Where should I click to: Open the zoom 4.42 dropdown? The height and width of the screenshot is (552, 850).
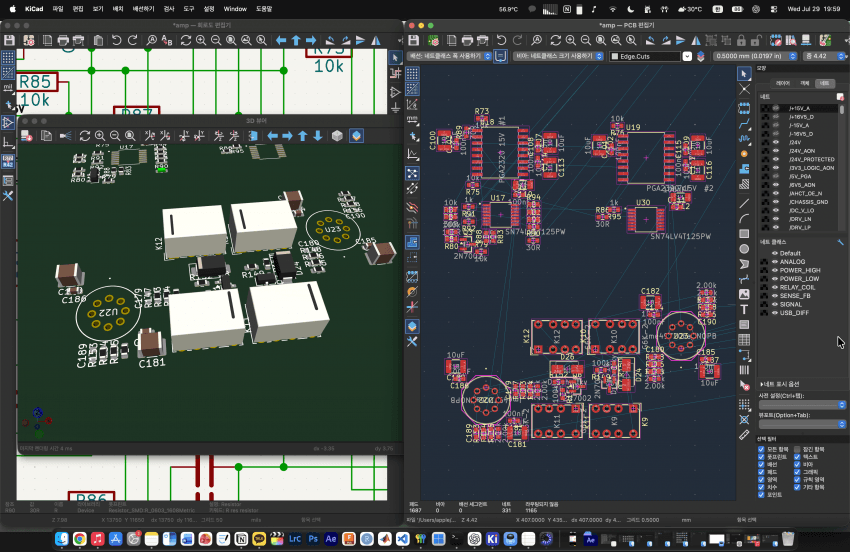824,56
